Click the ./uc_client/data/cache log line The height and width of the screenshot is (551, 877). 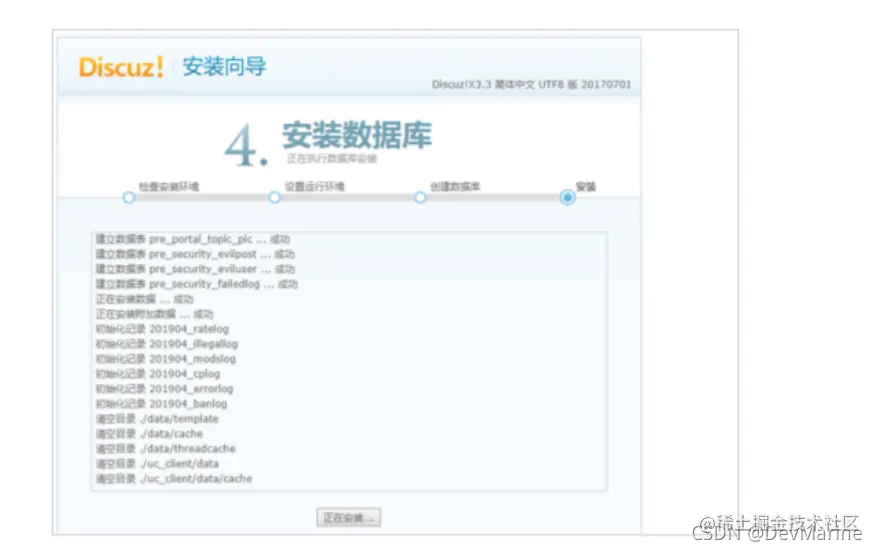coord(174,478)
